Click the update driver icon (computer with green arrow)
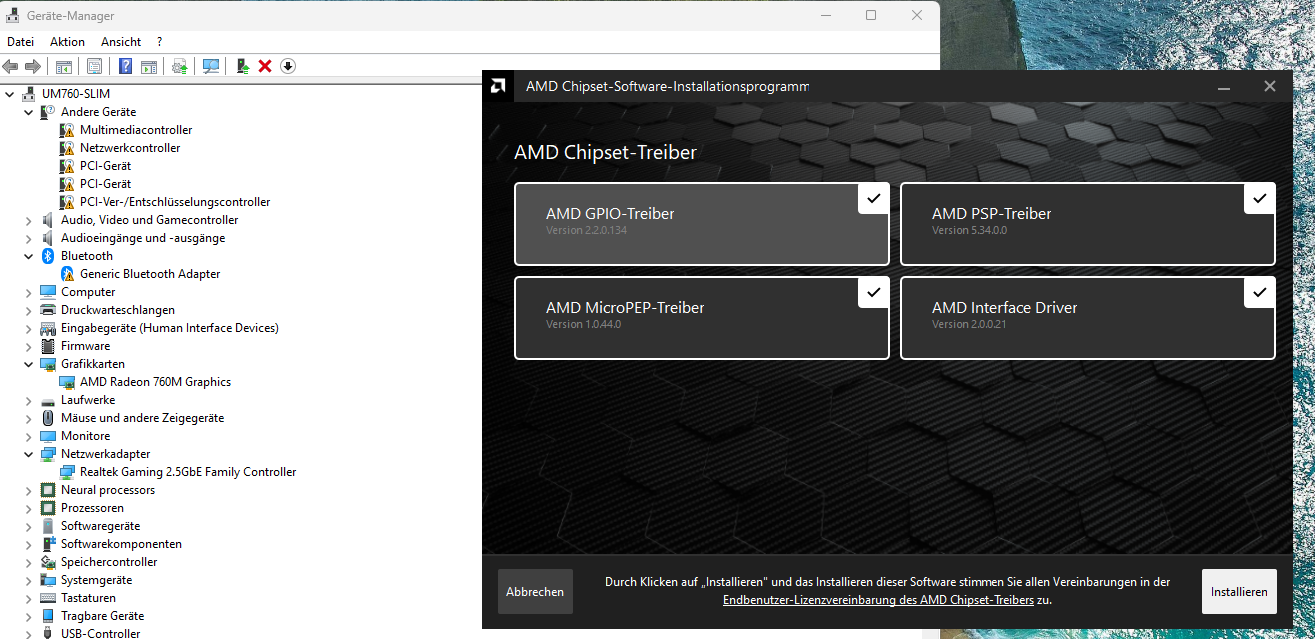 242,66
